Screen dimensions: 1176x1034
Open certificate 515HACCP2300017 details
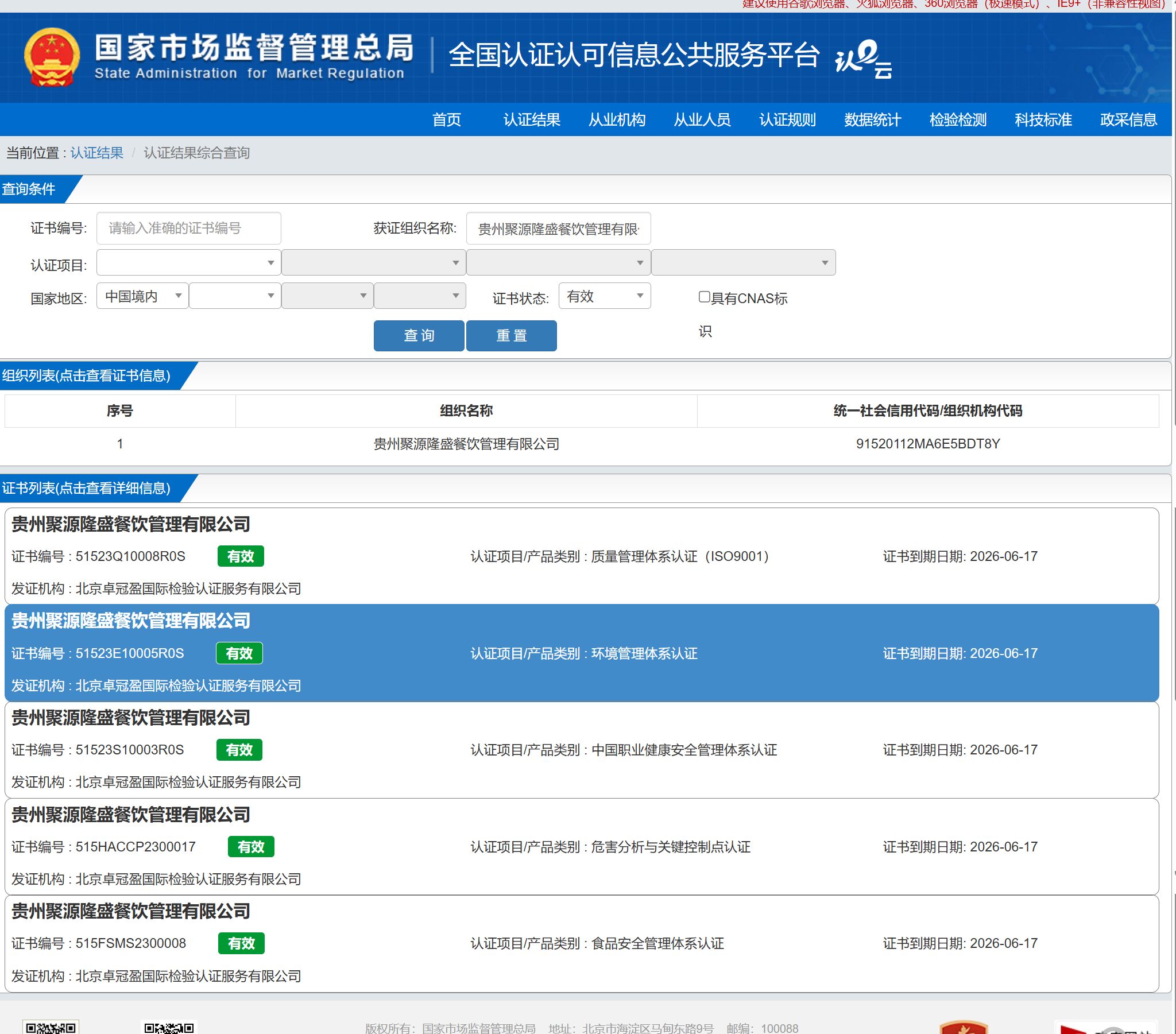coord(582,846)
